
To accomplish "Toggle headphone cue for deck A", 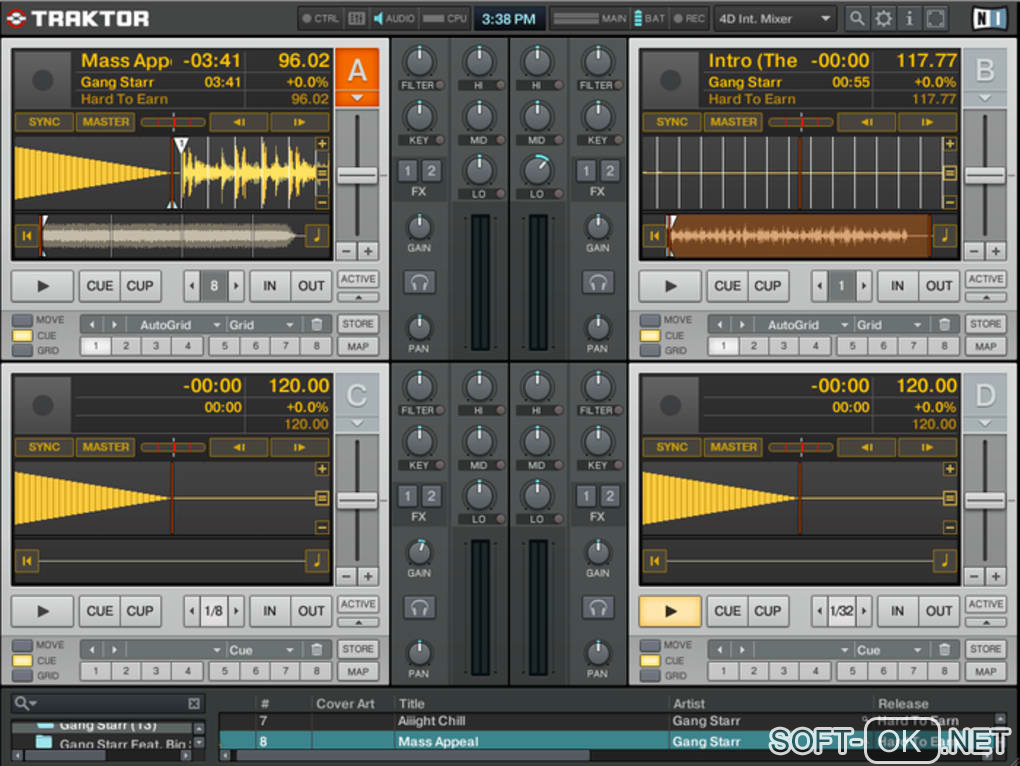I will 419,283.
